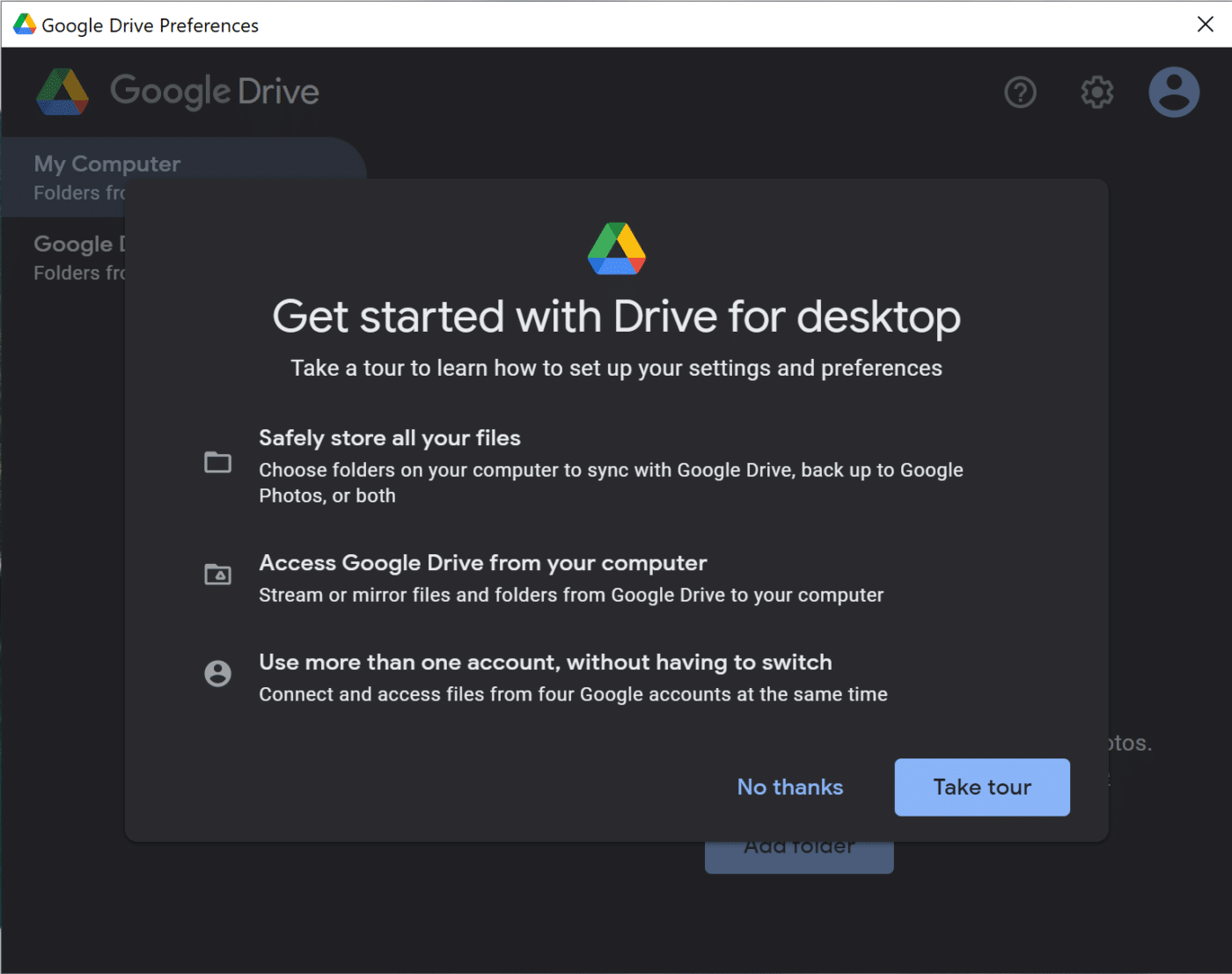Screen dimensions: 1232x974
Task: Click the account avatar icon
Action: click(x=1174, y=92)
